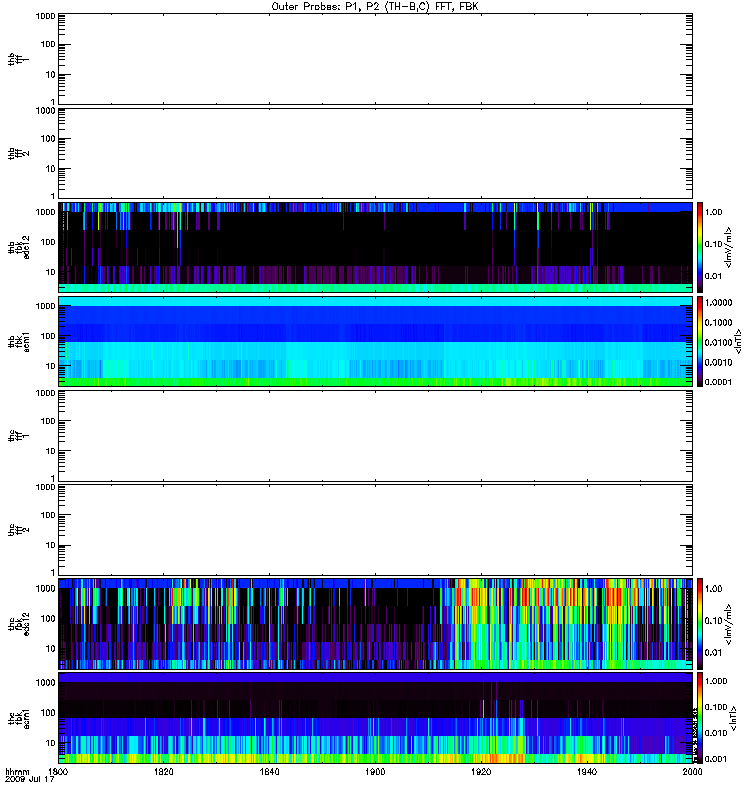750x800 pixels.
Task: Click the nT units label beside thb scm1 color bar
Action: [x=738, y=341]
